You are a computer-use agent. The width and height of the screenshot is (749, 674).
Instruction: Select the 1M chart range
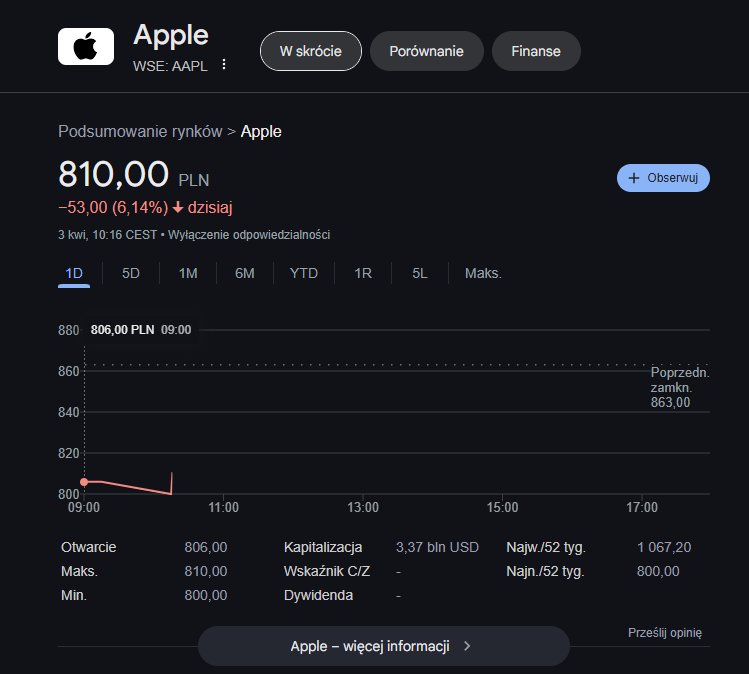(188, 273)
